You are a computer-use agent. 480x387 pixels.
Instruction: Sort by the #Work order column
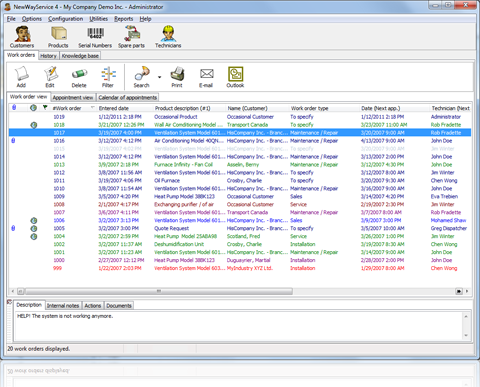[x=73, y=108]
